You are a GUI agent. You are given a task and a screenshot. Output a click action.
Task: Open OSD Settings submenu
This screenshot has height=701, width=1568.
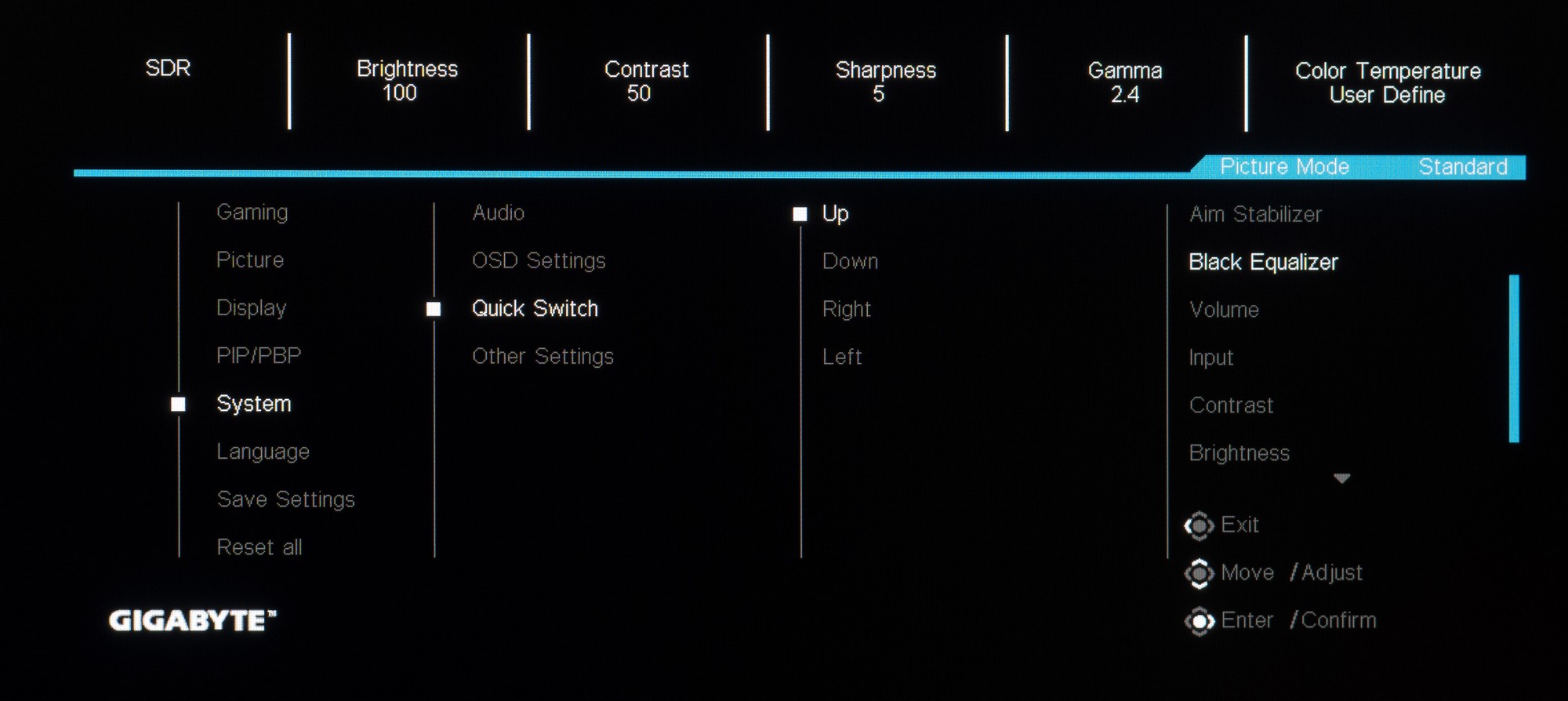539,261
